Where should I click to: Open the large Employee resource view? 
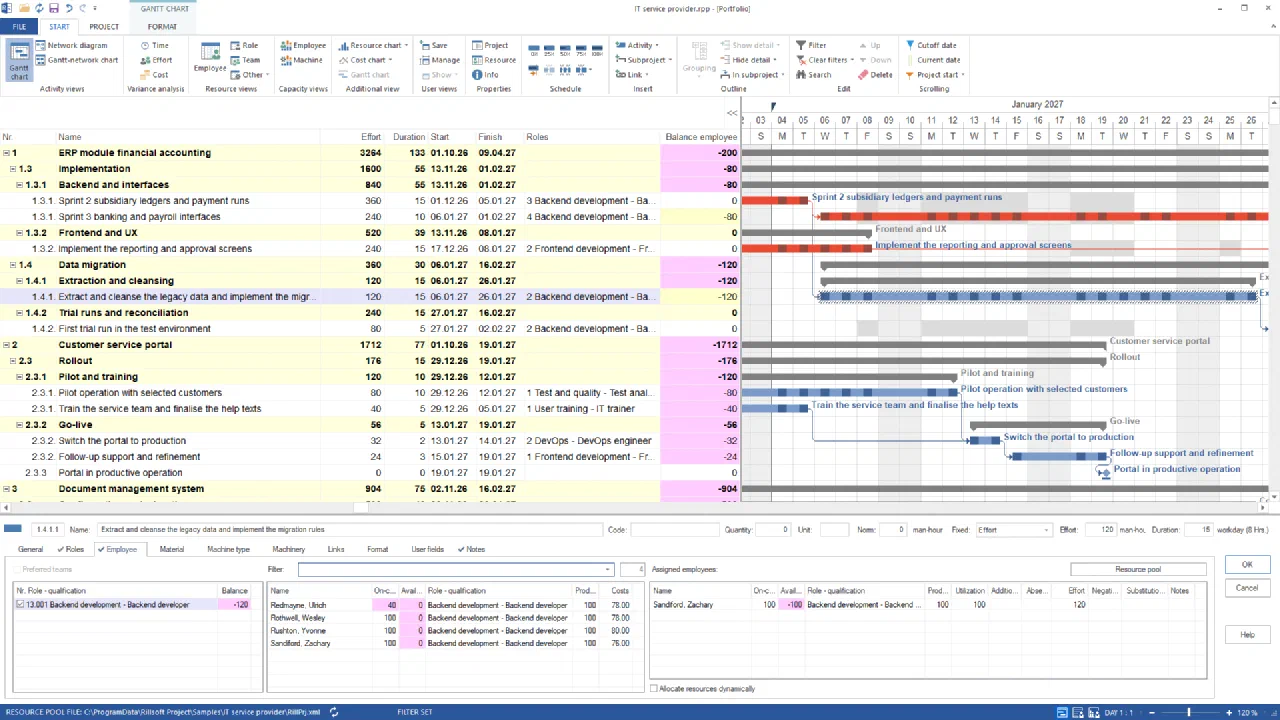210,57
